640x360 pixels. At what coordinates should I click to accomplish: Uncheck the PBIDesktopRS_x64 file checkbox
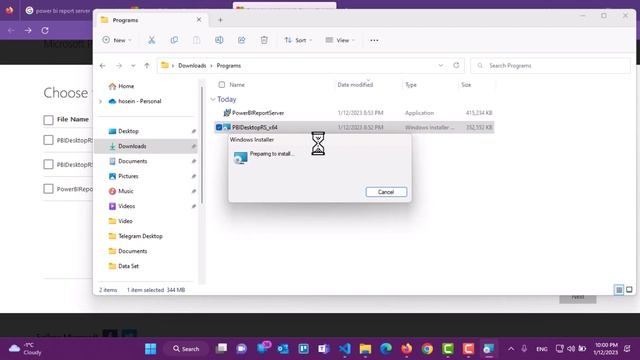pos(219,127)
